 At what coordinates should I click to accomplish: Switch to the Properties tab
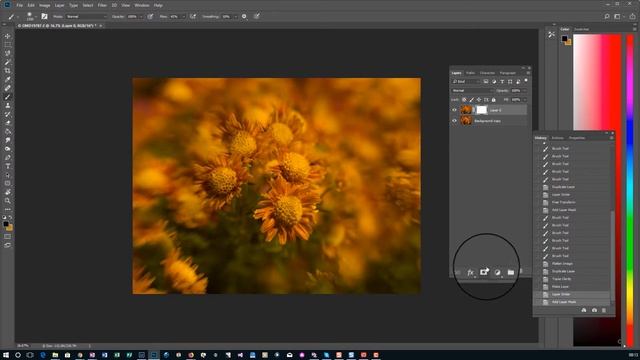click(x=577, y=138)
